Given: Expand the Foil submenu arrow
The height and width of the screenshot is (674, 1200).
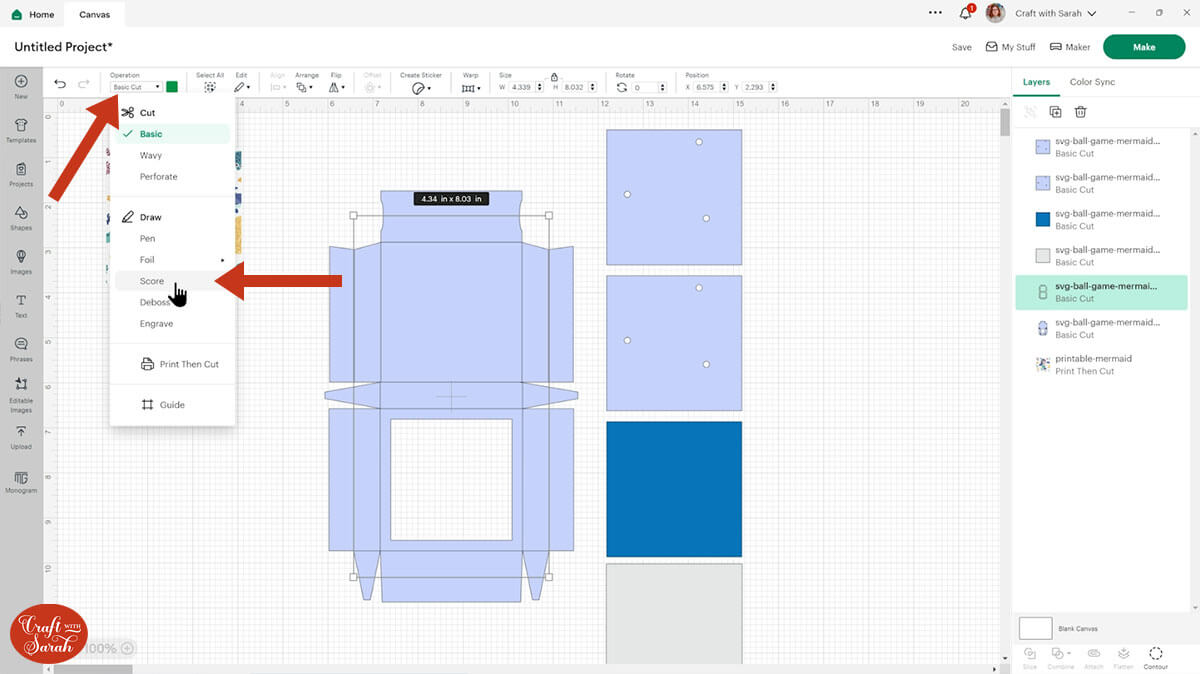Looking at the screenshot, I should (x=222, y=260).
